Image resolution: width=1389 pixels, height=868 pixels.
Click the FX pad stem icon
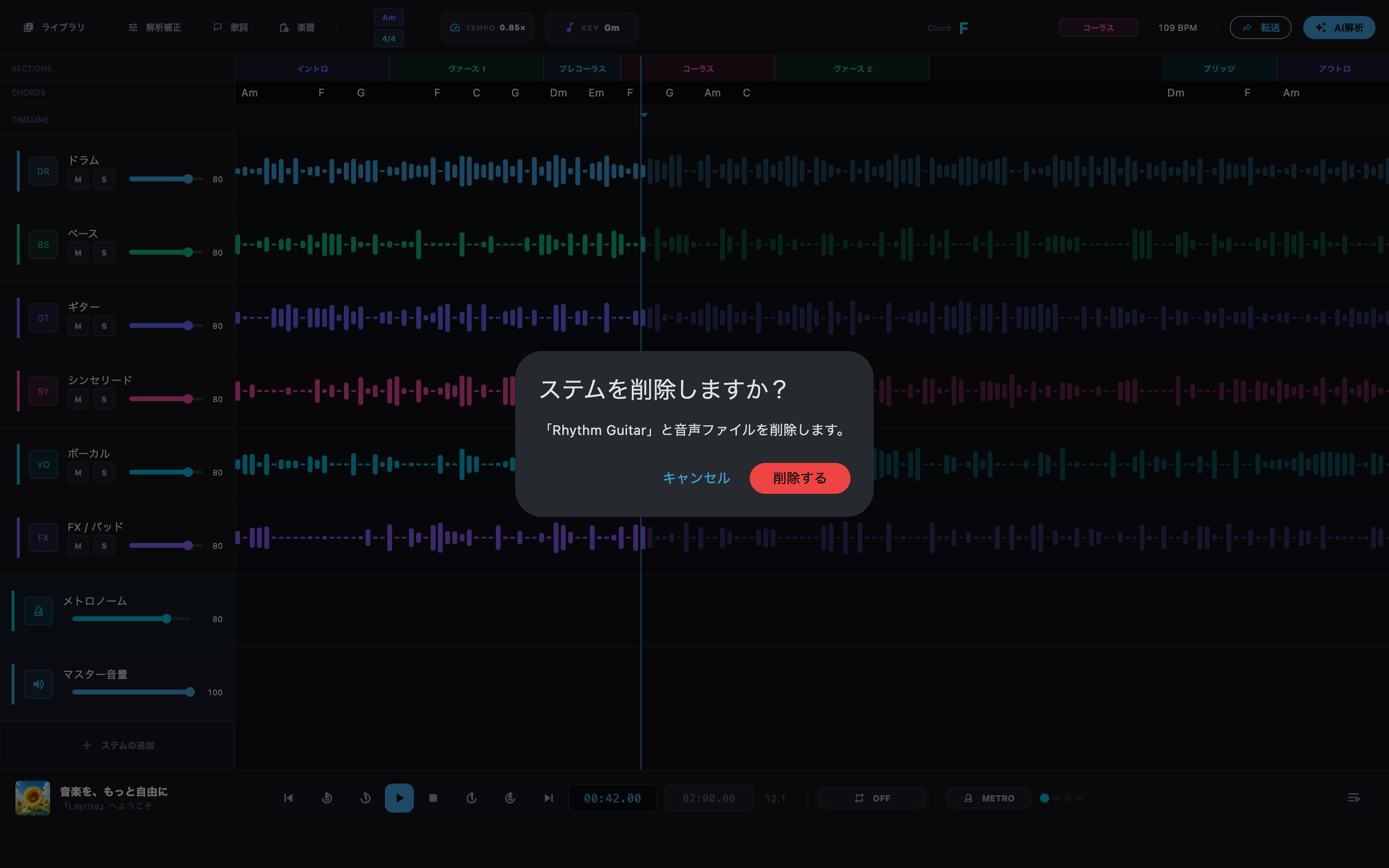click(x=43, y=538)
